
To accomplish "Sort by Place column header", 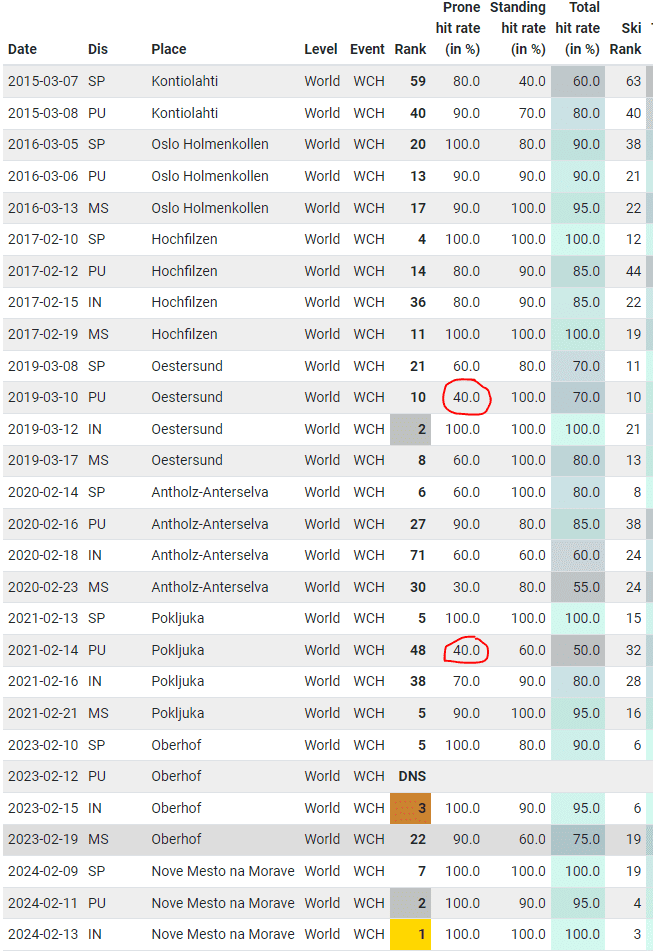I will click(x=169, y=49).
